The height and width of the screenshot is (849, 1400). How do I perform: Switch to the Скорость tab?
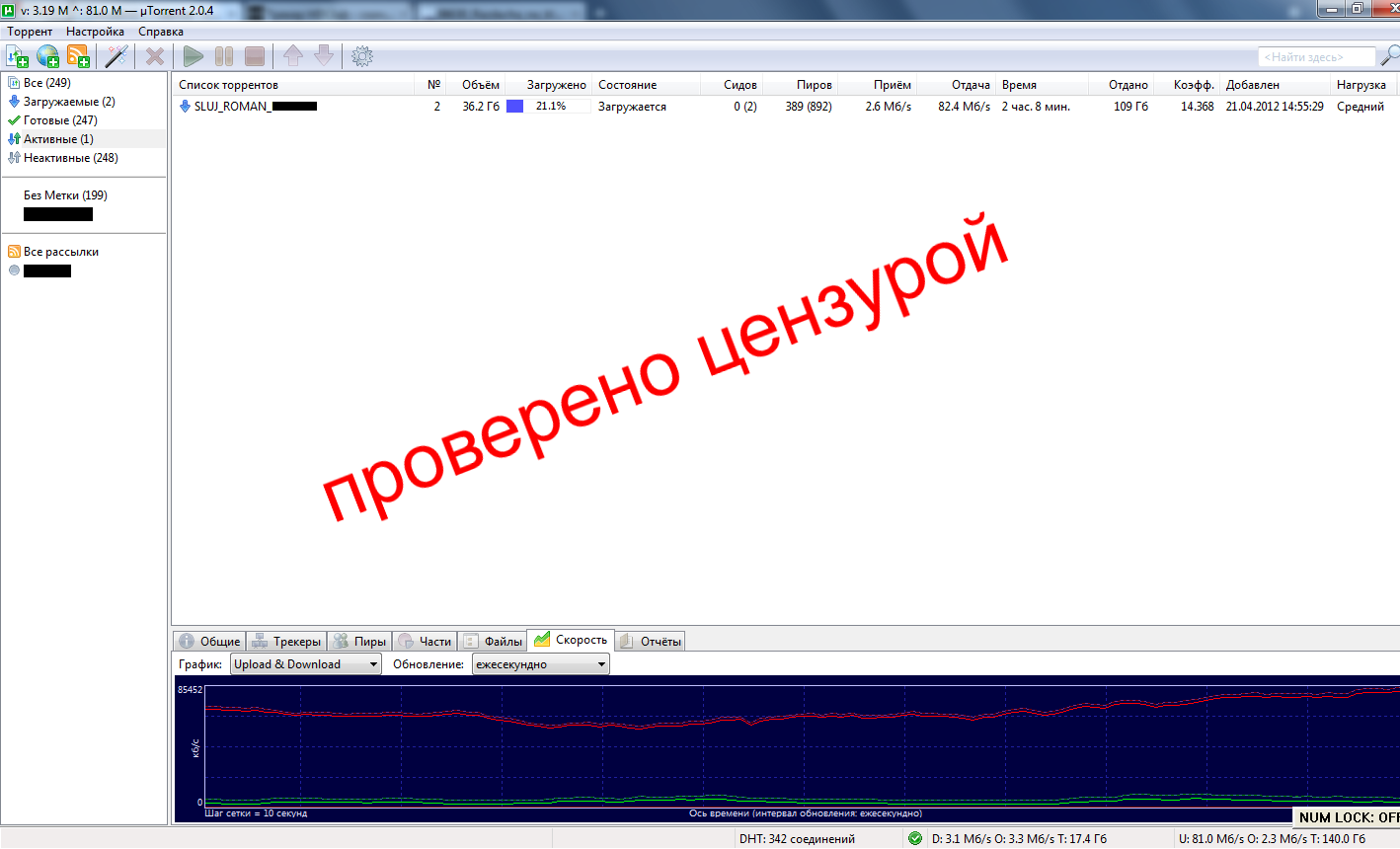point(571,640)
